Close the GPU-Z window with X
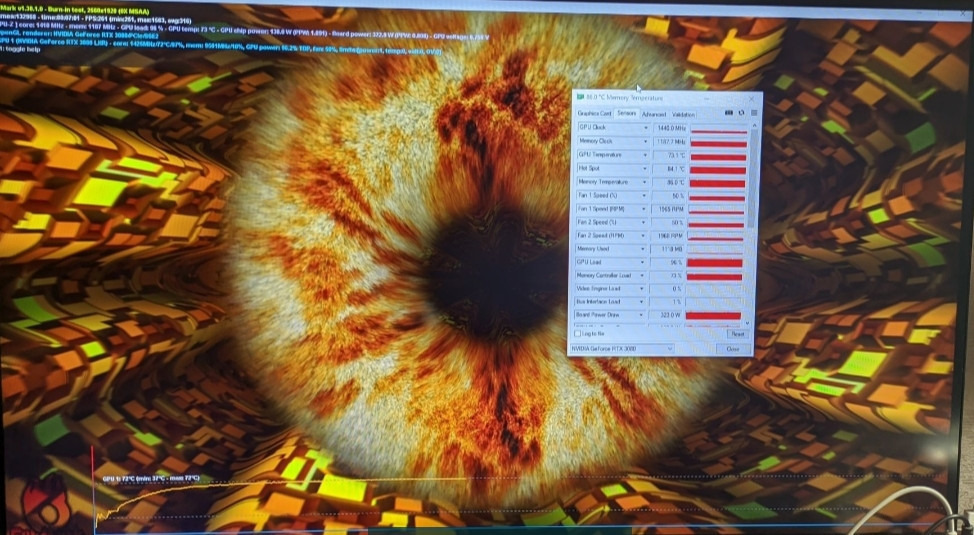The width and height of the screenshot is (974, 535). point(752,98)
